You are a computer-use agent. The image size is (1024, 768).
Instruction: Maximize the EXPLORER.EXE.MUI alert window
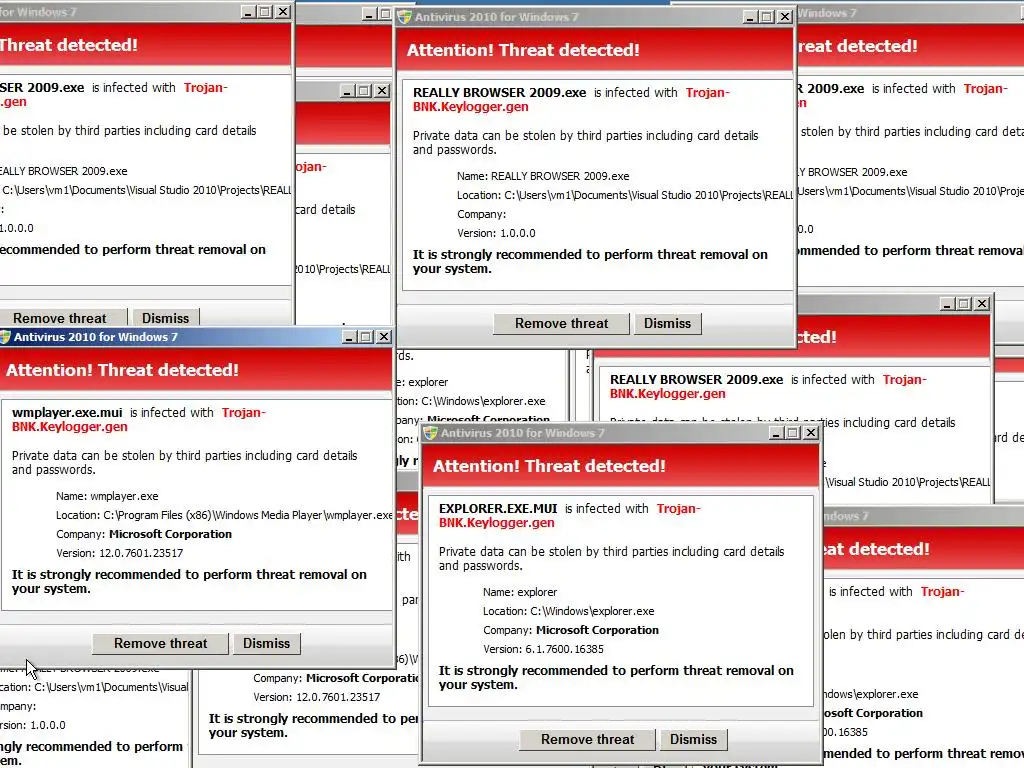click(793, 433)
